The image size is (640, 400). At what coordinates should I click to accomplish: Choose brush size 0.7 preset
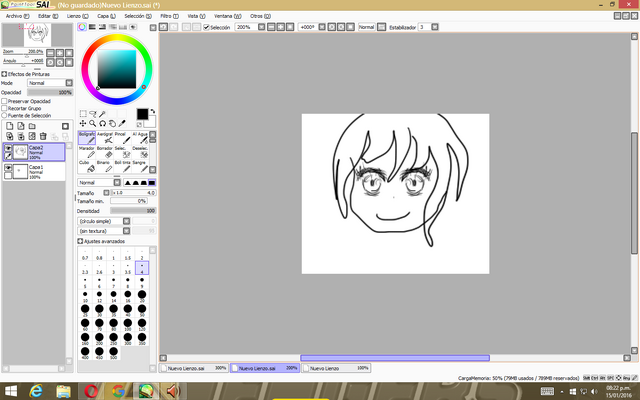85,254
